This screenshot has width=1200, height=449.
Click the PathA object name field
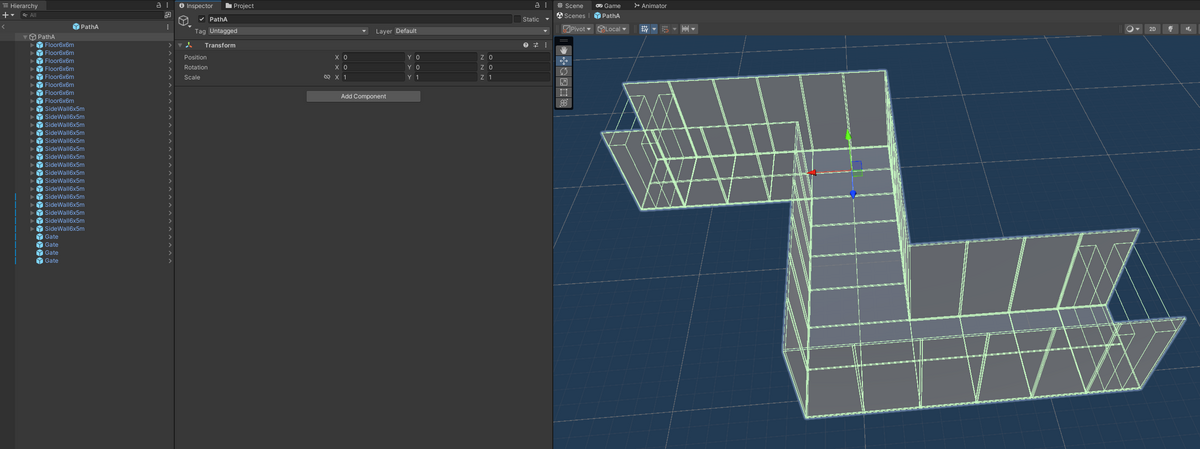point(358,19)
